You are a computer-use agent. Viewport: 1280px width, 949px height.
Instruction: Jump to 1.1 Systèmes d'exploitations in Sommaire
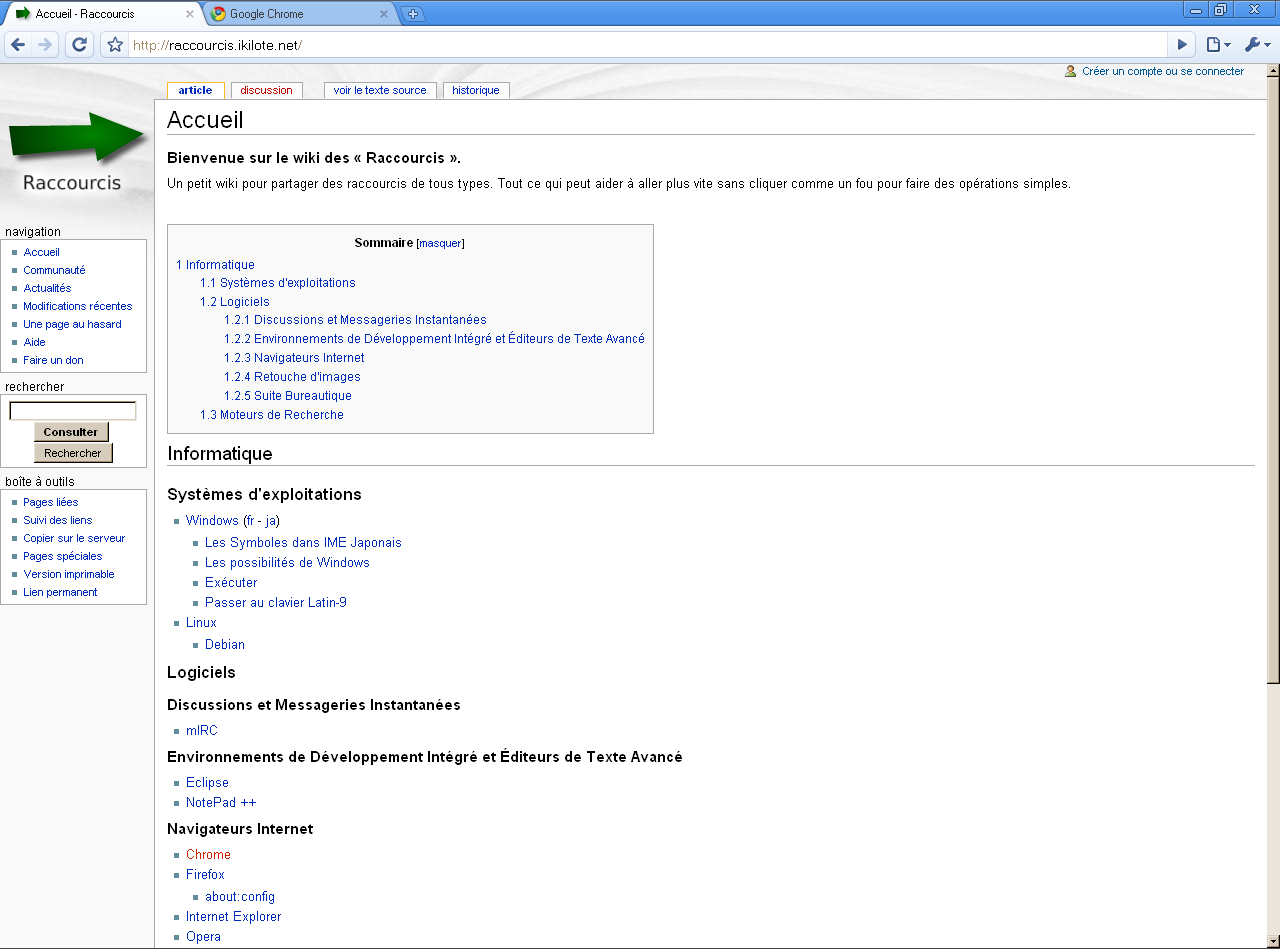tap(277, 283)
